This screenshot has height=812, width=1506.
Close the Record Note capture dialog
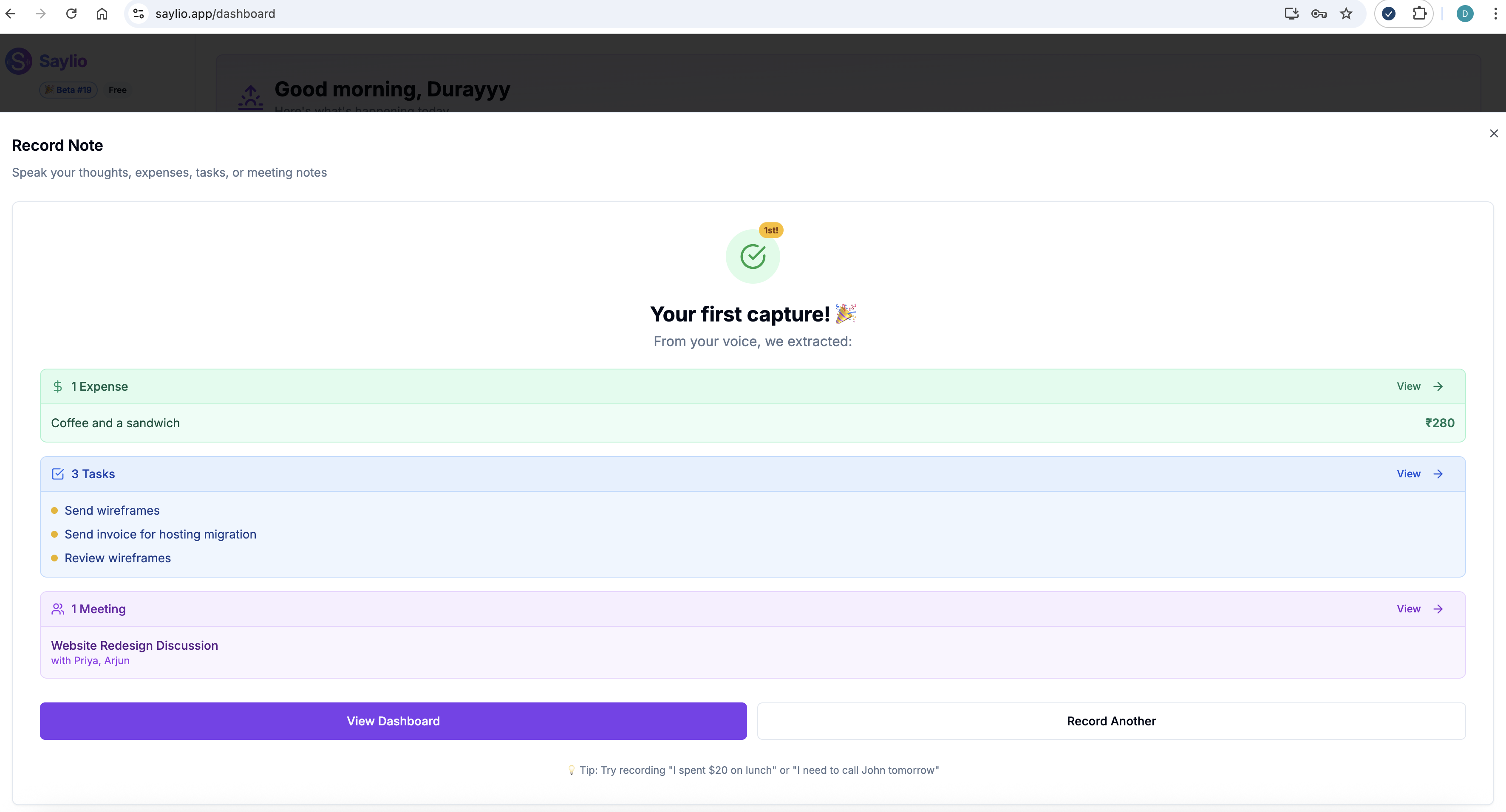point(1494,133)
